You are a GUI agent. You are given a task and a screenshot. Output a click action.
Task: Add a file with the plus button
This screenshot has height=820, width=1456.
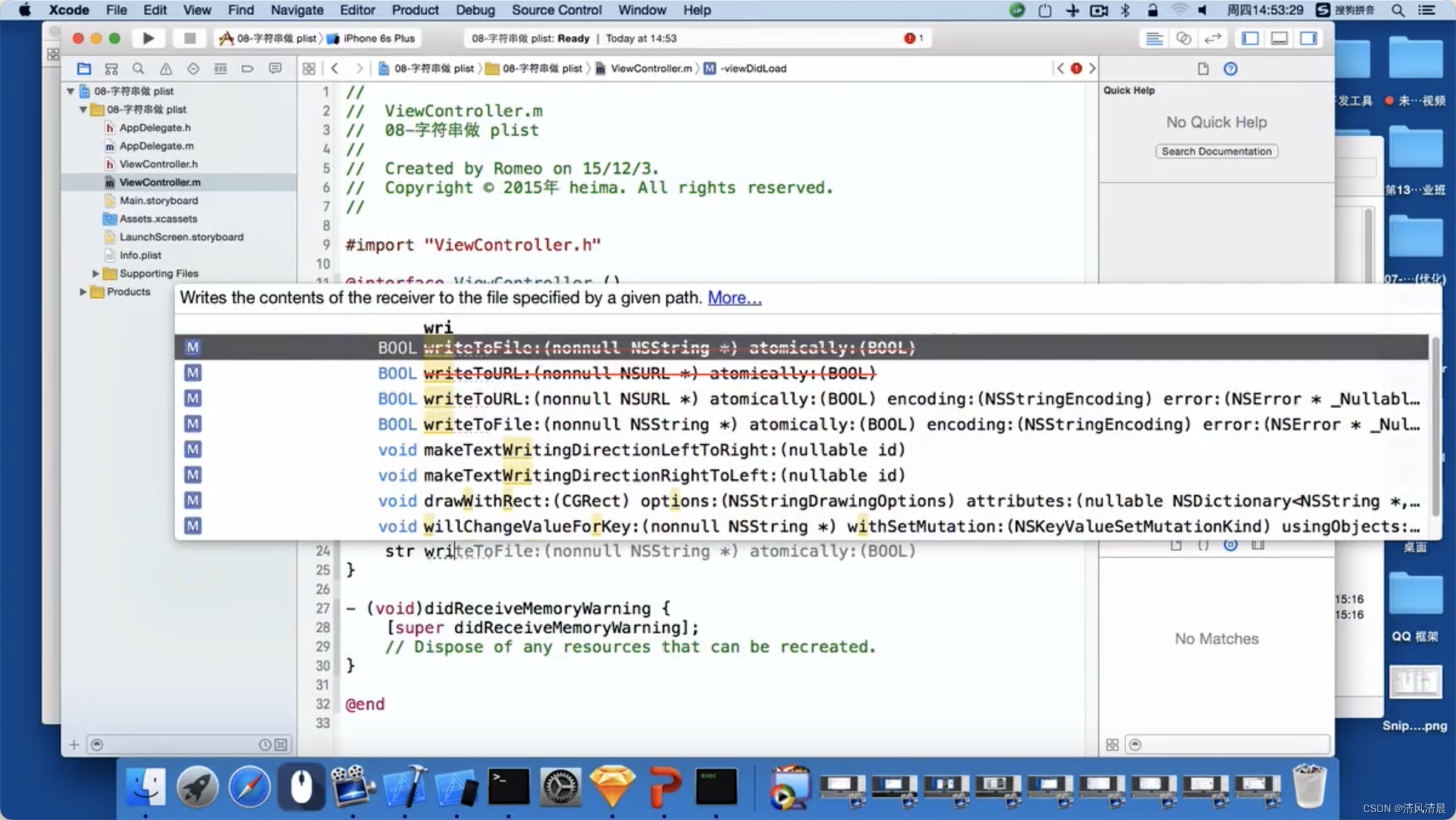click(74, 744)
